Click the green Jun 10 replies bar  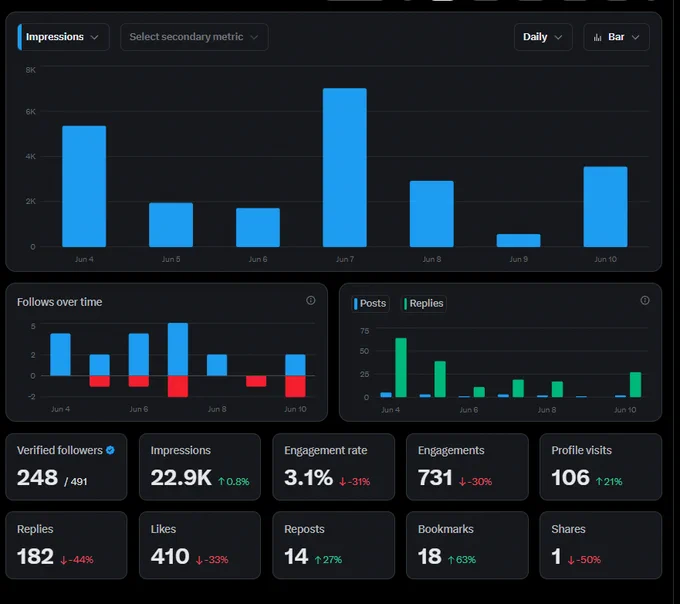tap(635, 385)
